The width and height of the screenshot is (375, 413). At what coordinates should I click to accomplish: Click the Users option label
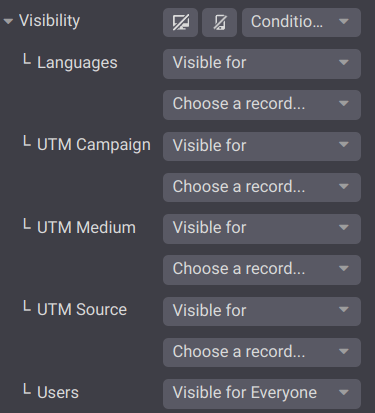[x=58, y=392]
